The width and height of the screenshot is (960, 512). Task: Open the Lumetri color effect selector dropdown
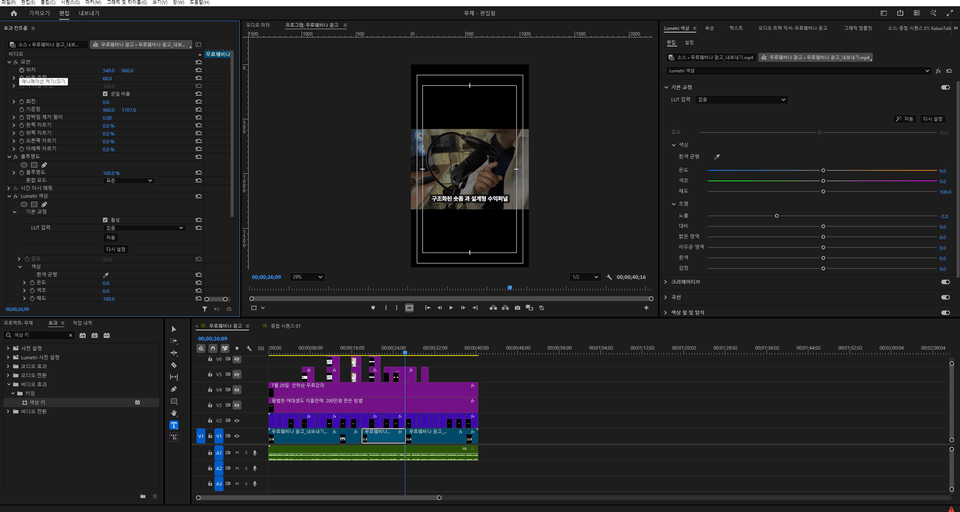798,71
